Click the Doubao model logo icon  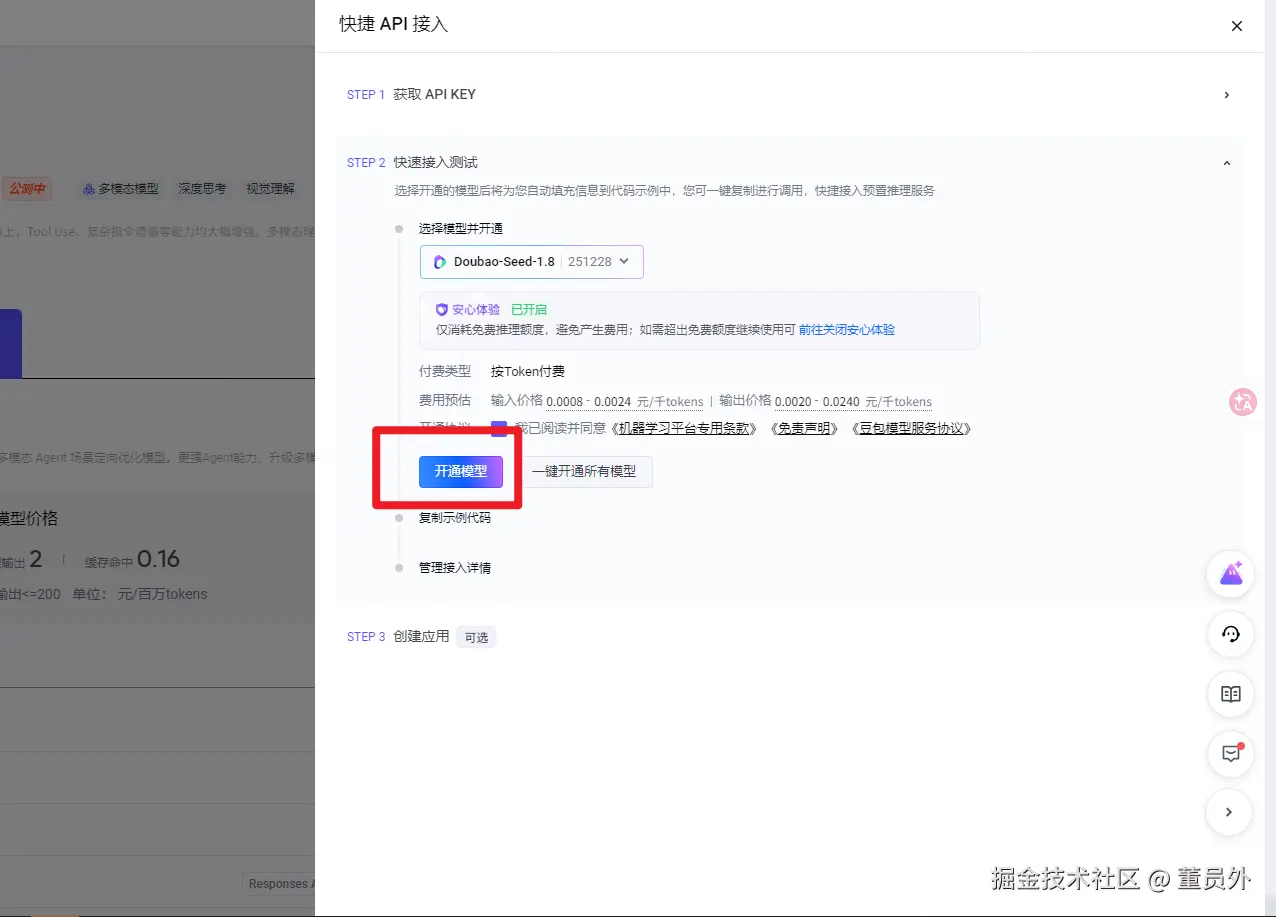pos(440,262)
